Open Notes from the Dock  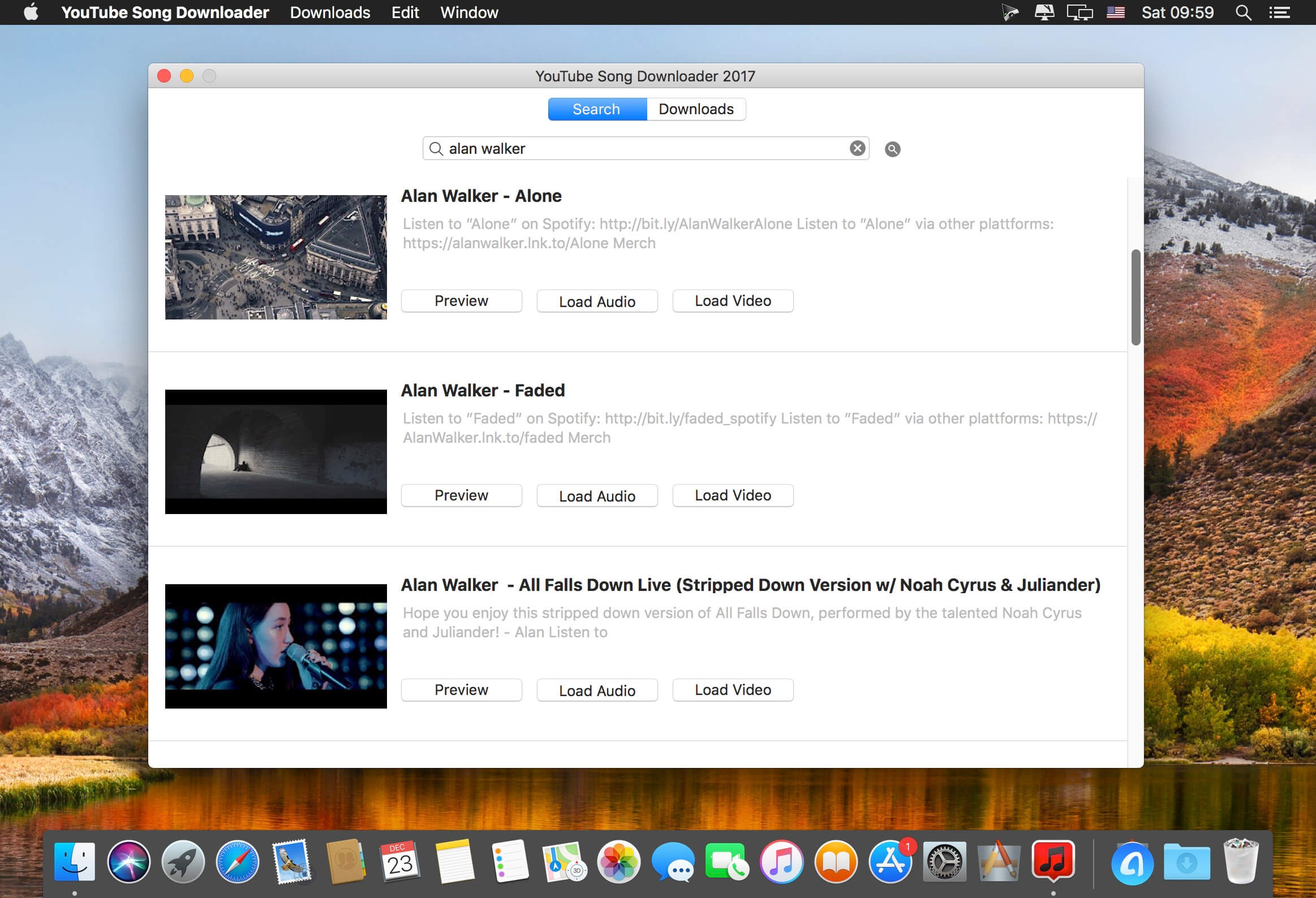click(455, 862)
